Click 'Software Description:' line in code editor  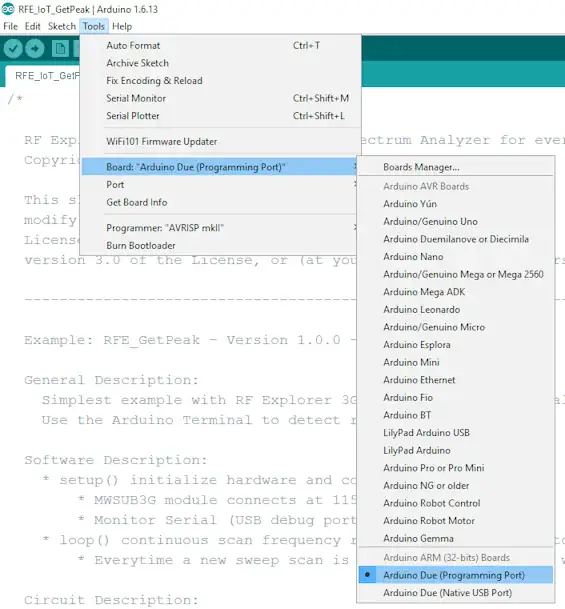tap(116, 460)
